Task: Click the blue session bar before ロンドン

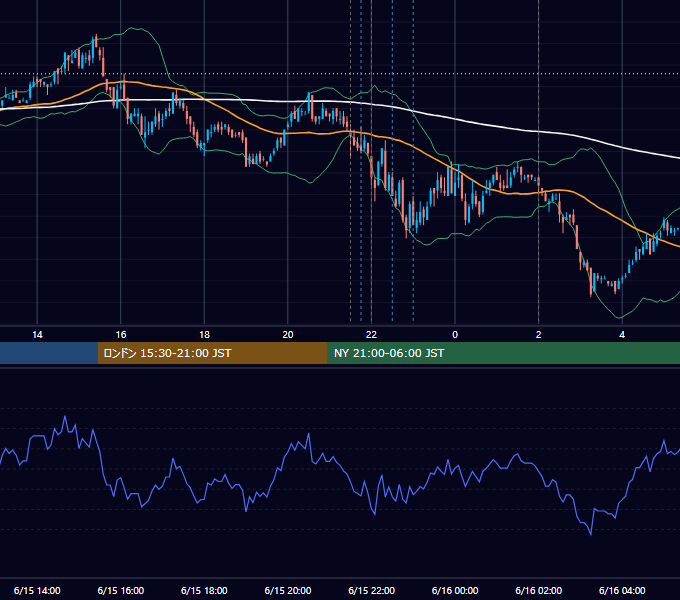Action: pos(49,353)
